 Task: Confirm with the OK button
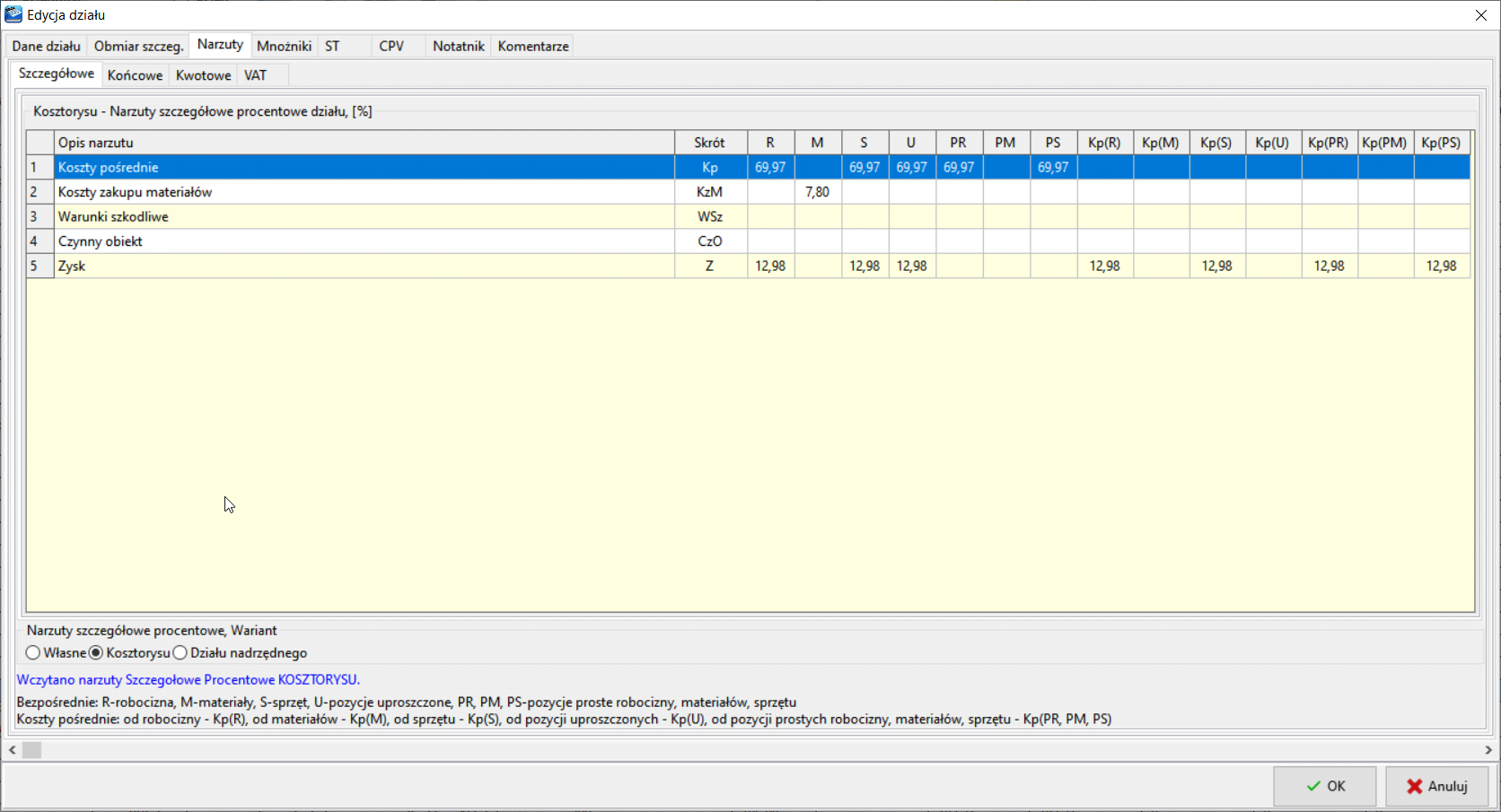tap(1324, 786)
